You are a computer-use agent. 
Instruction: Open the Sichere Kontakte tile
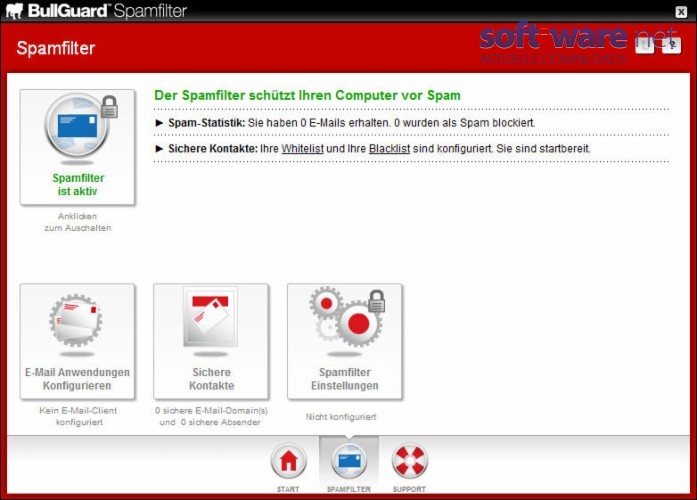211,341
